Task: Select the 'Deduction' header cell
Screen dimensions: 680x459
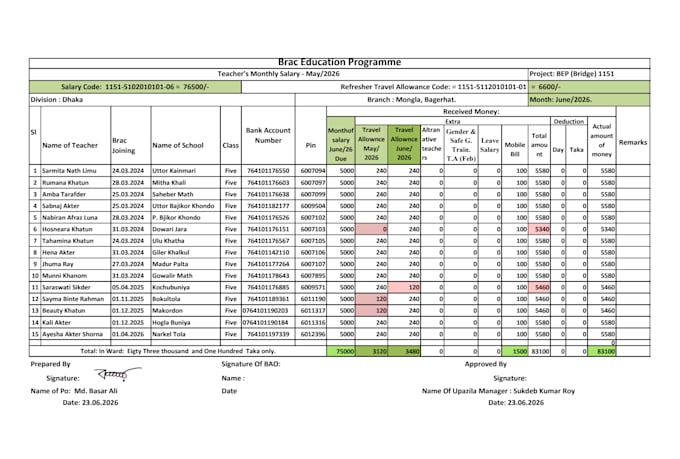Action: [569, 121]
